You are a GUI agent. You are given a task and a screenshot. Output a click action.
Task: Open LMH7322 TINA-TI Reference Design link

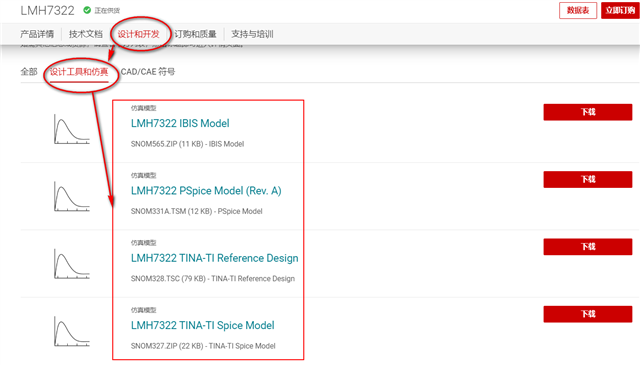[x=215, y=258]
